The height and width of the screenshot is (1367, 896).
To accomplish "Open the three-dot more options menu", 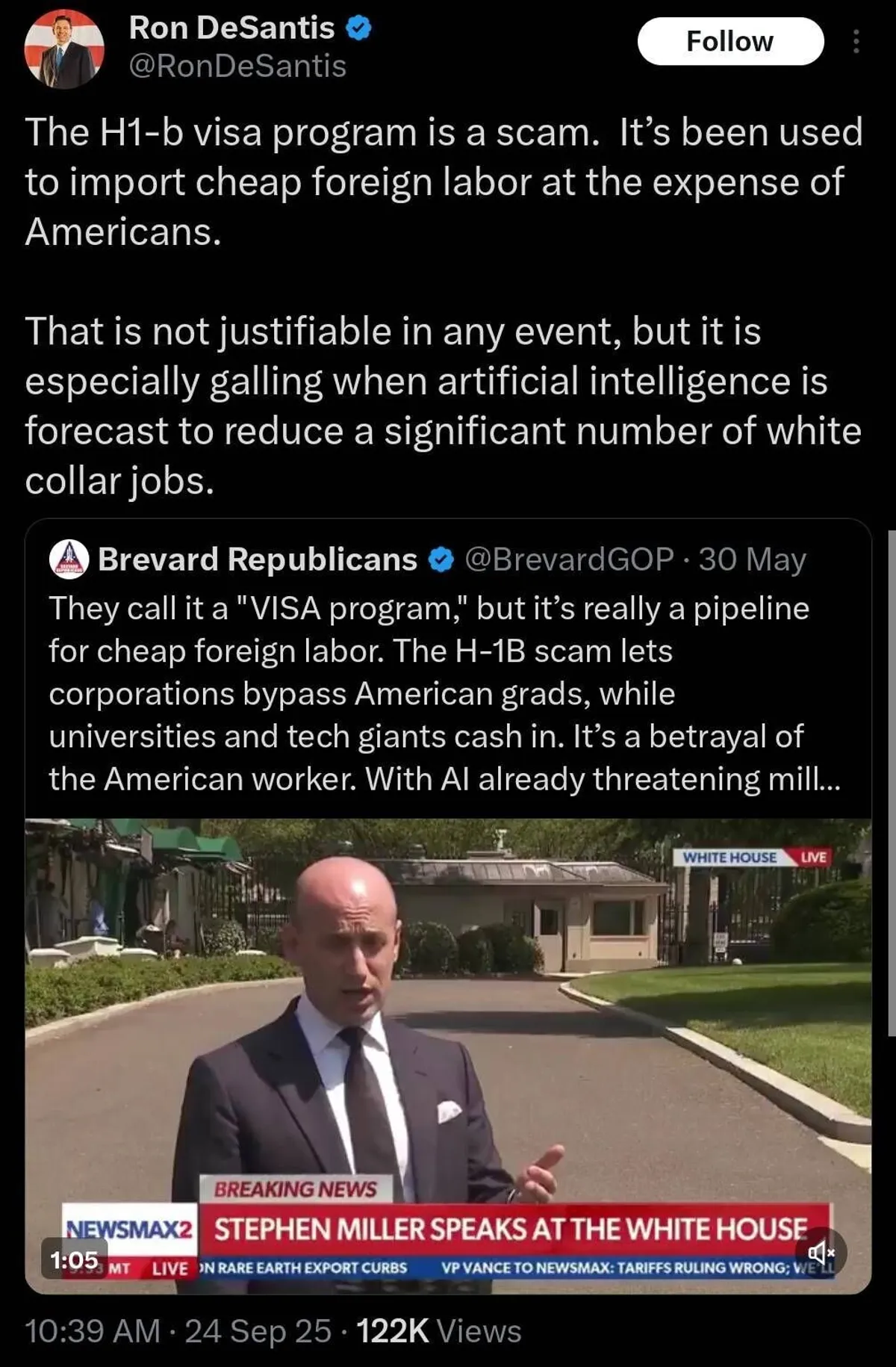I will pyautogui.click(x=856, y=41).
